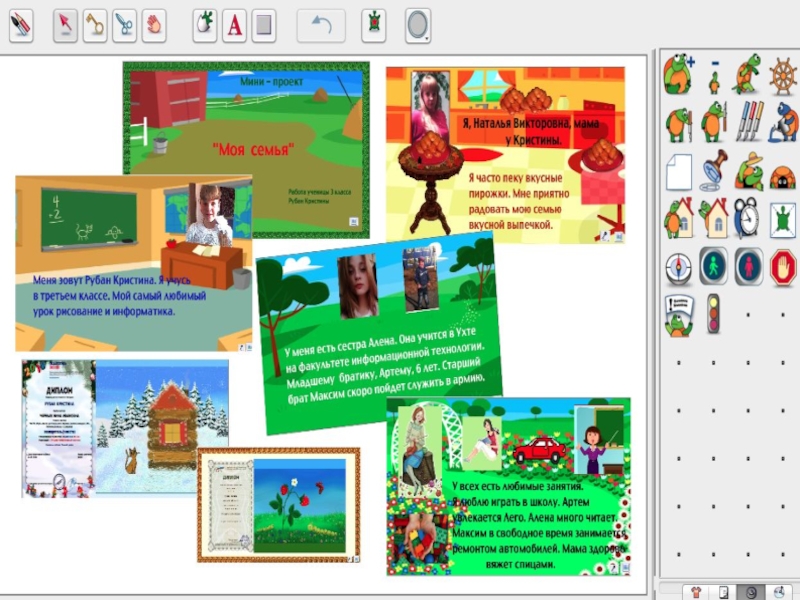
Task: Click the turtle holding announcement sign
Action: (679, 315)
